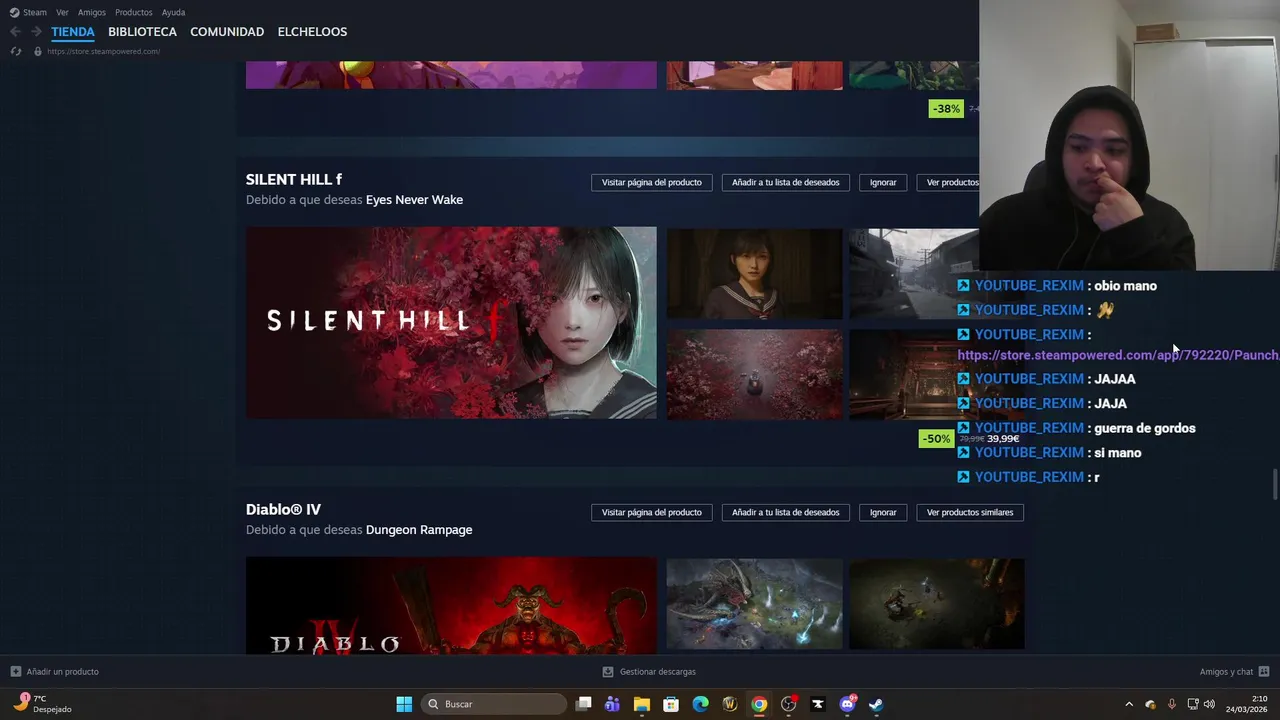
Task: Open the network tray icon
Action: [1193, 704]
